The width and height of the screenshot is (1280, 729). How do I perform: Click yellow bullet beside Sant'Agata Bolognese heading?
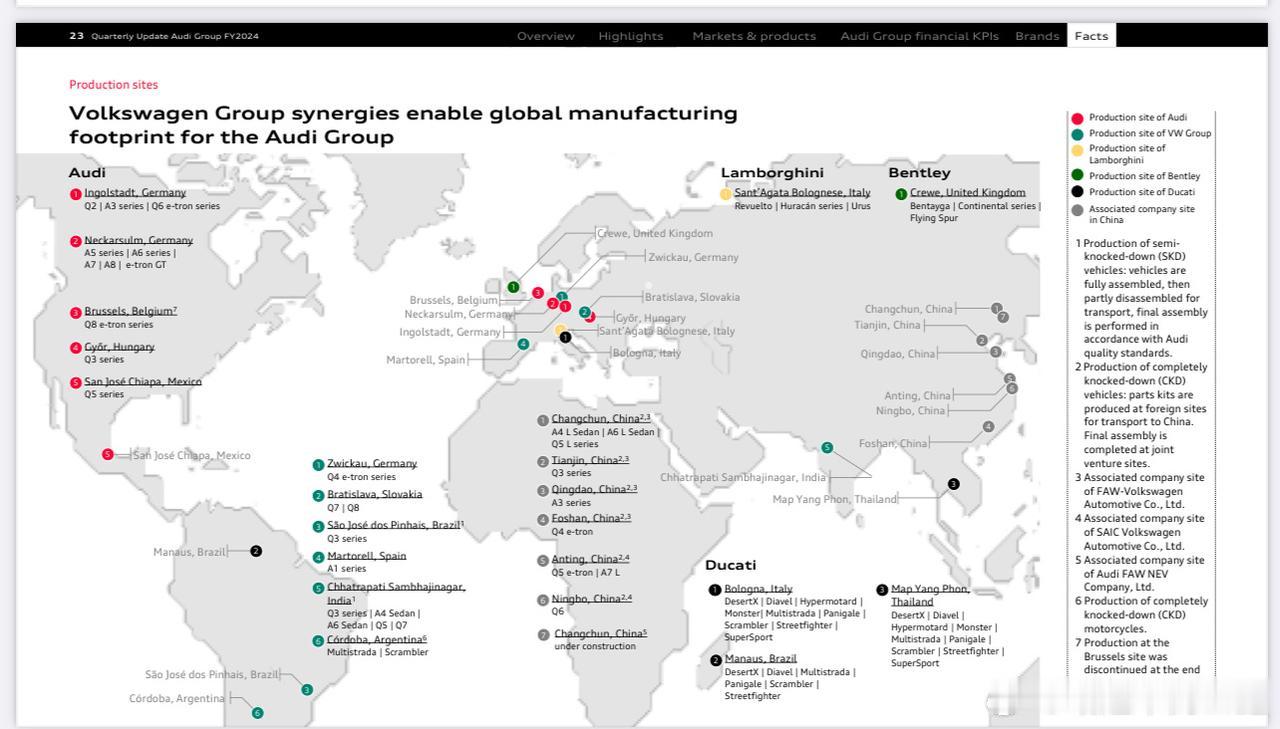click(726, 194)
